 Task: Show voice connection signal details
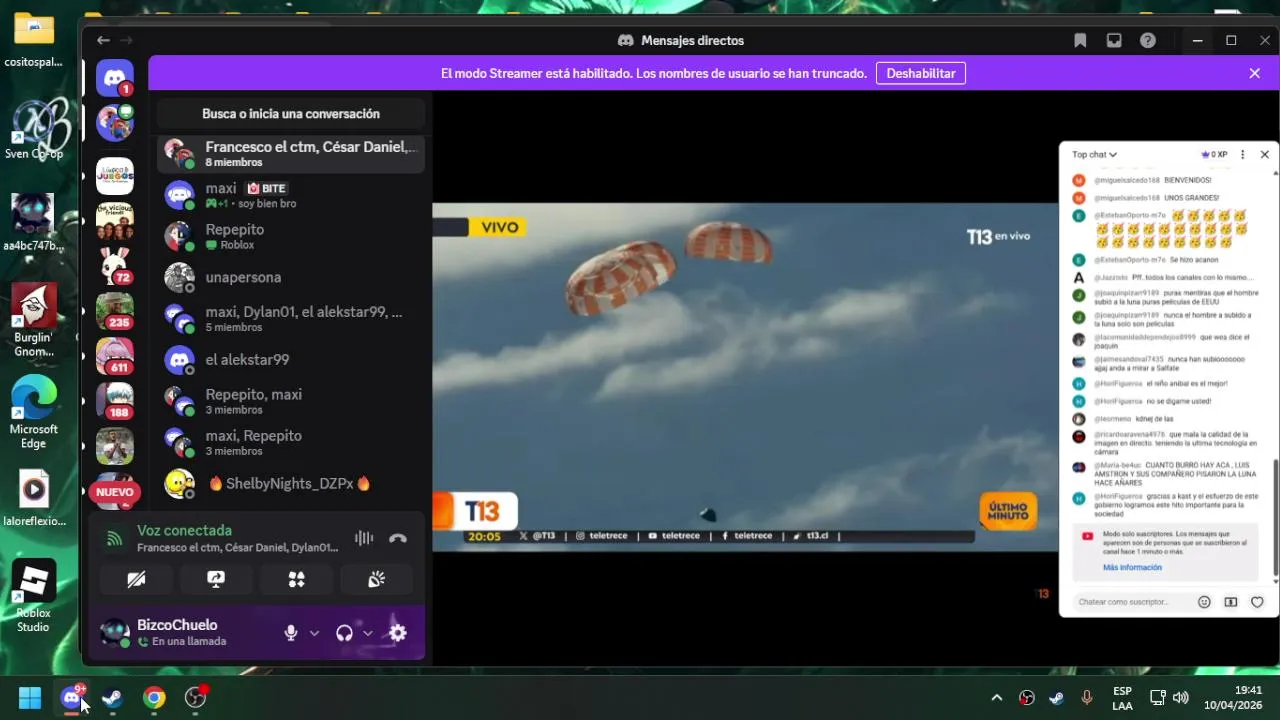point(115,539)
